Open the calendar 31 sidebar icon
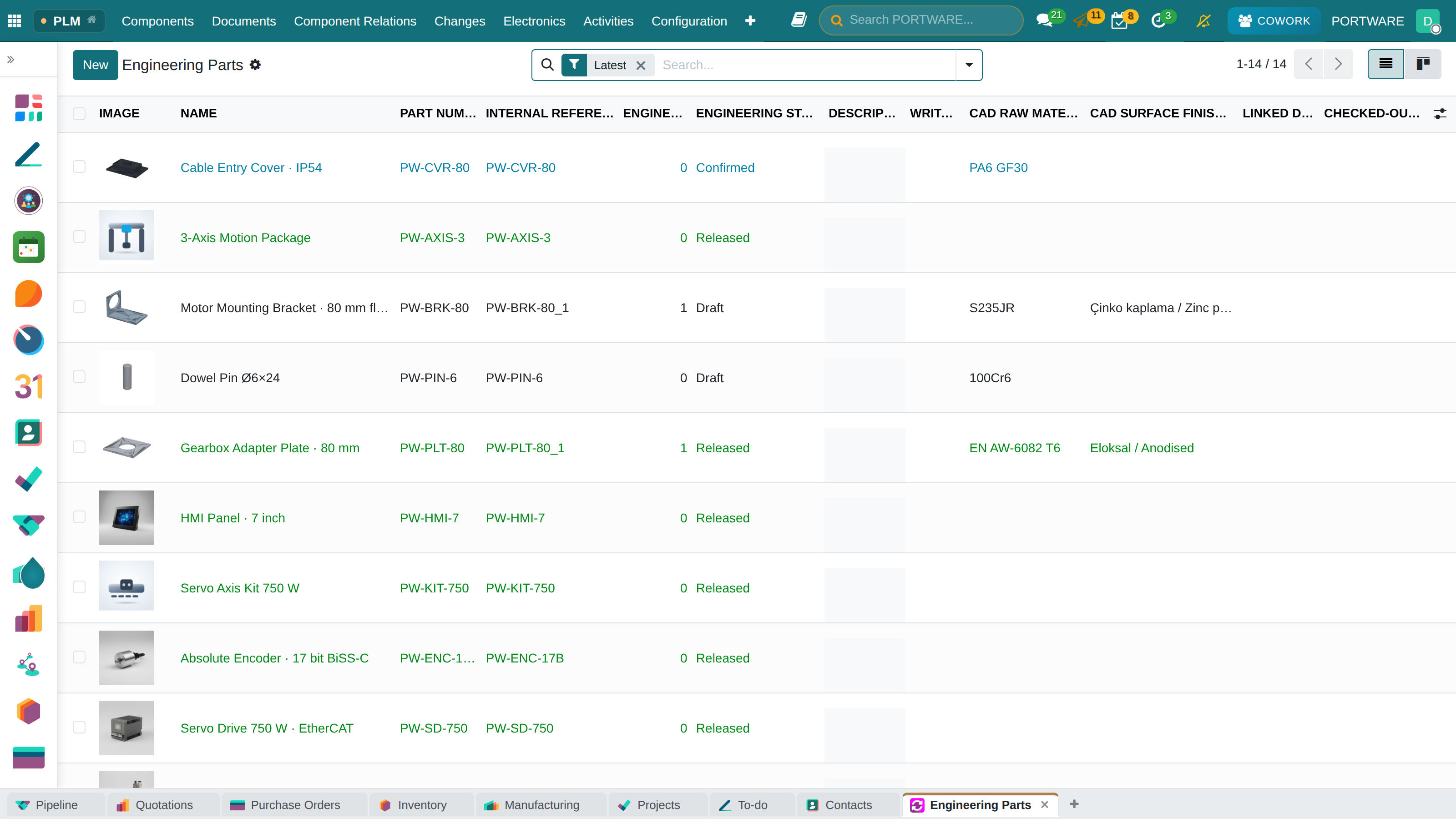Viewport: 1456px width, 819px height. tap(28, 386)
